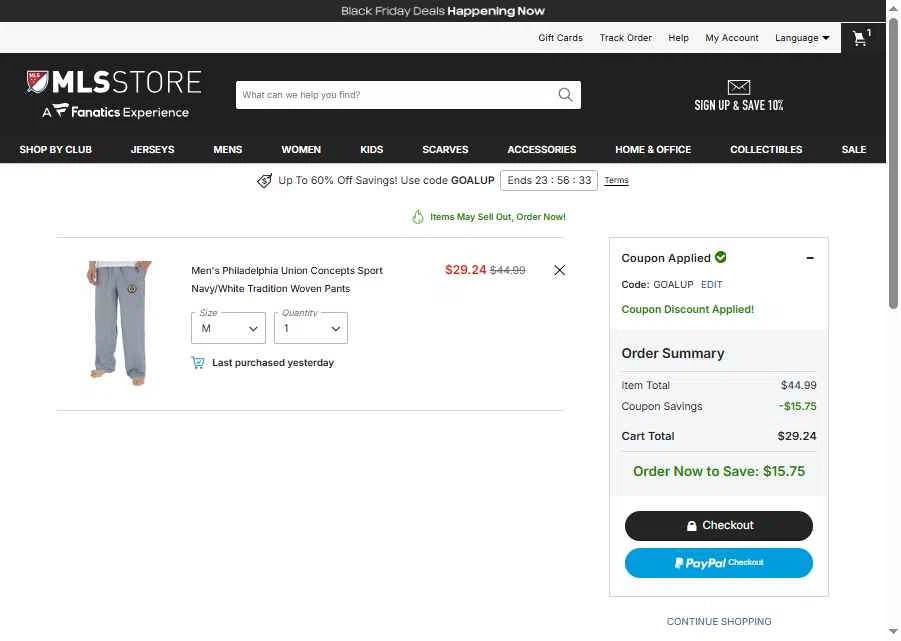Open the Women menu
Viewport: 901px width, 641px height.
pos(301,149)
